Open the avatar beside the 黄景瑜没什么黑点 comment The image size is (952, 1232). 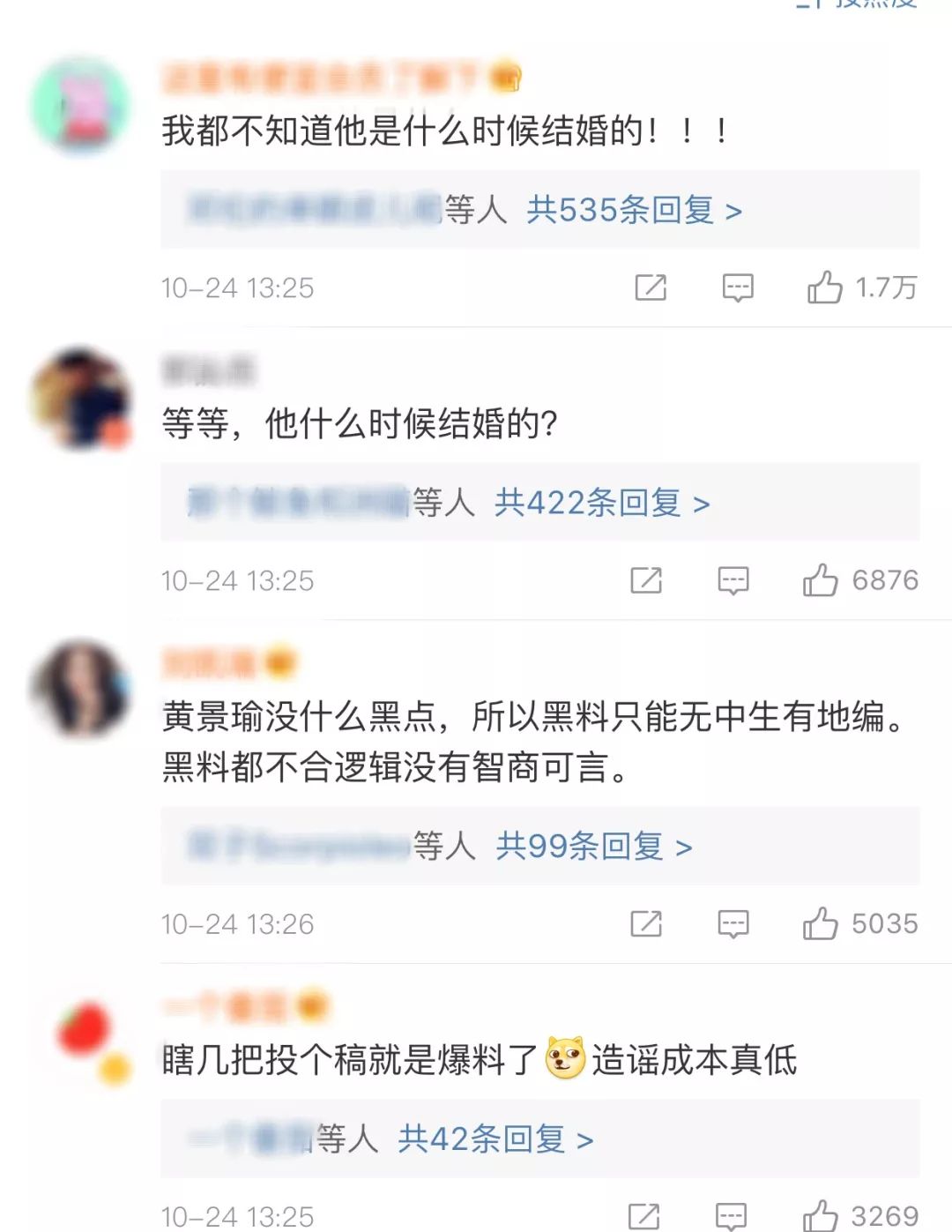[x=81, y=690]
